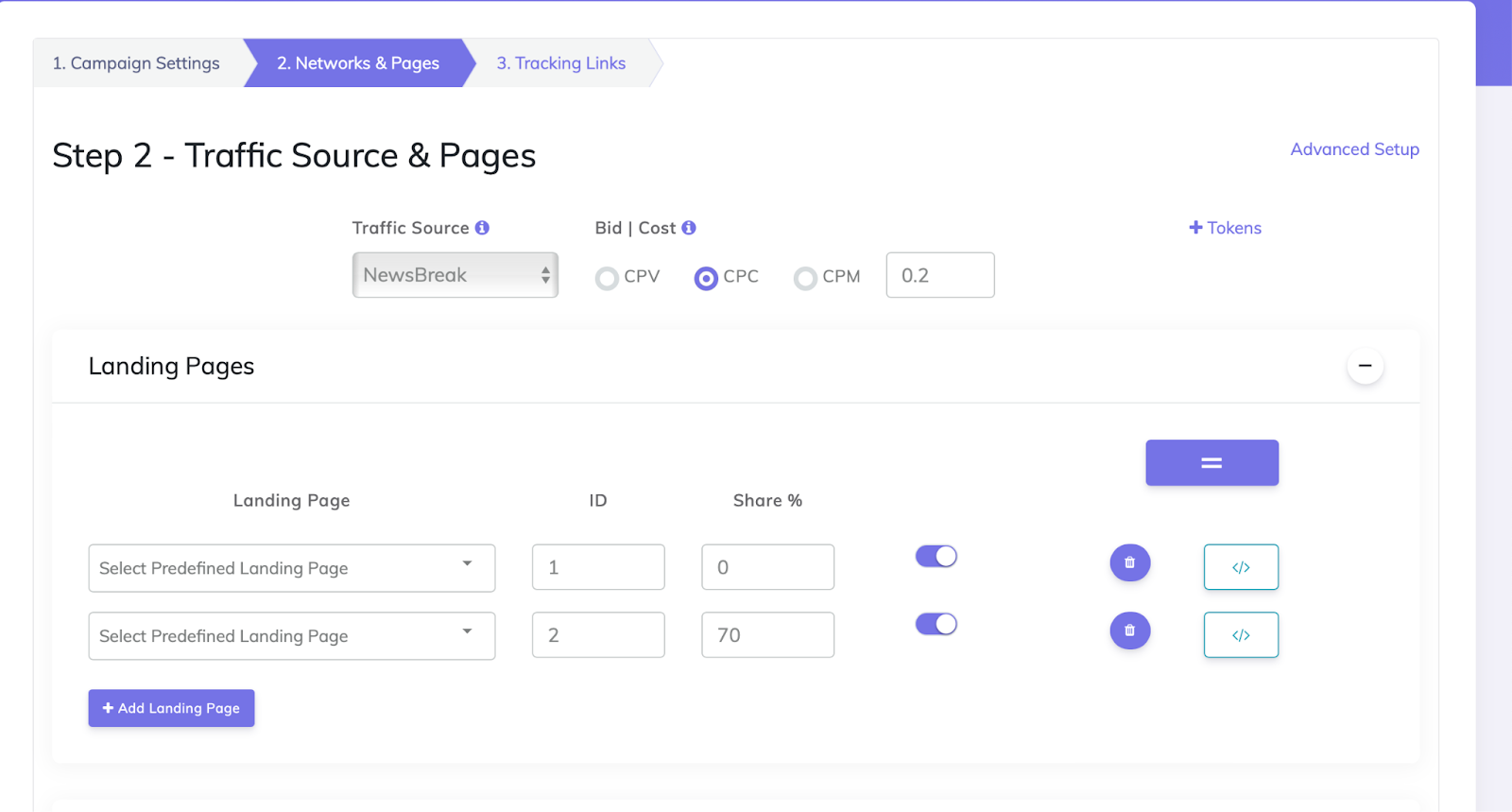Click the bid cost field showing 0.2
1512x812 pixels.
pos(940,275)
